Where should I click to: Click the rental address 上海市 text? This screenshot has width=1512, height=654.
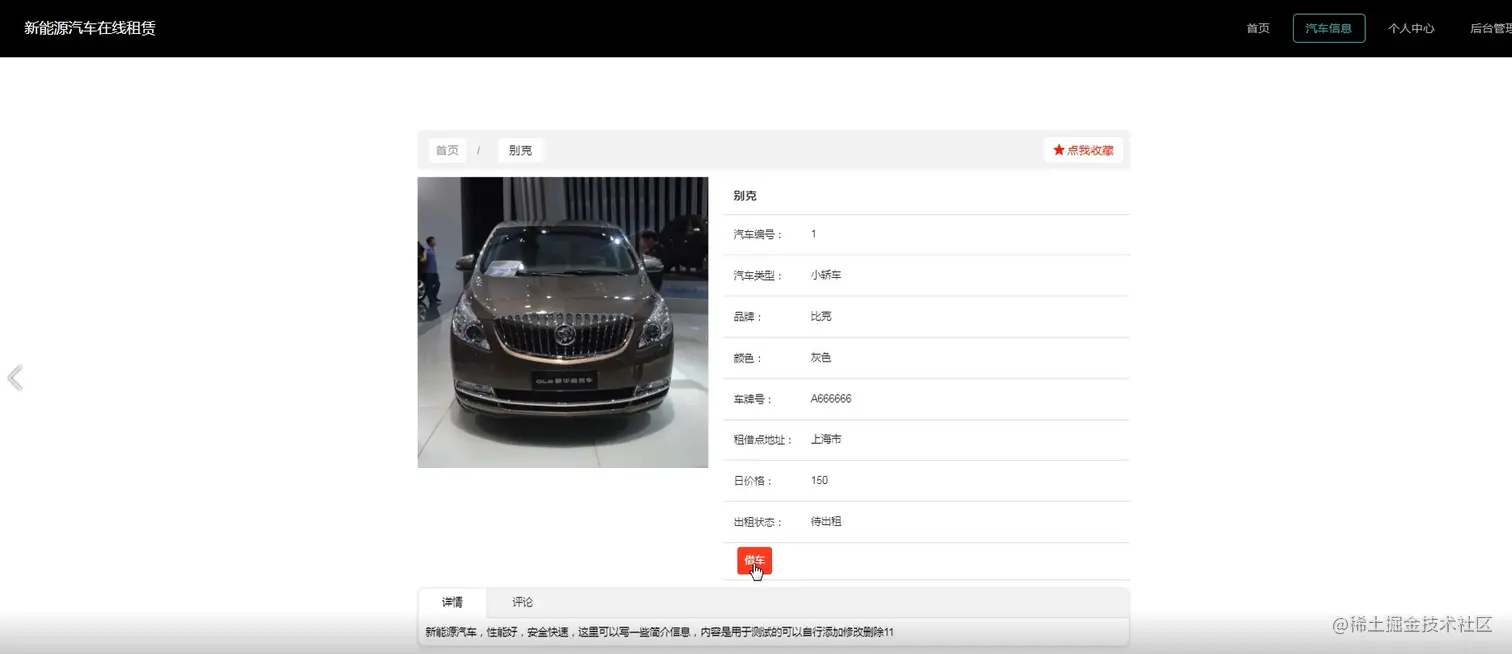coord(825,439)
